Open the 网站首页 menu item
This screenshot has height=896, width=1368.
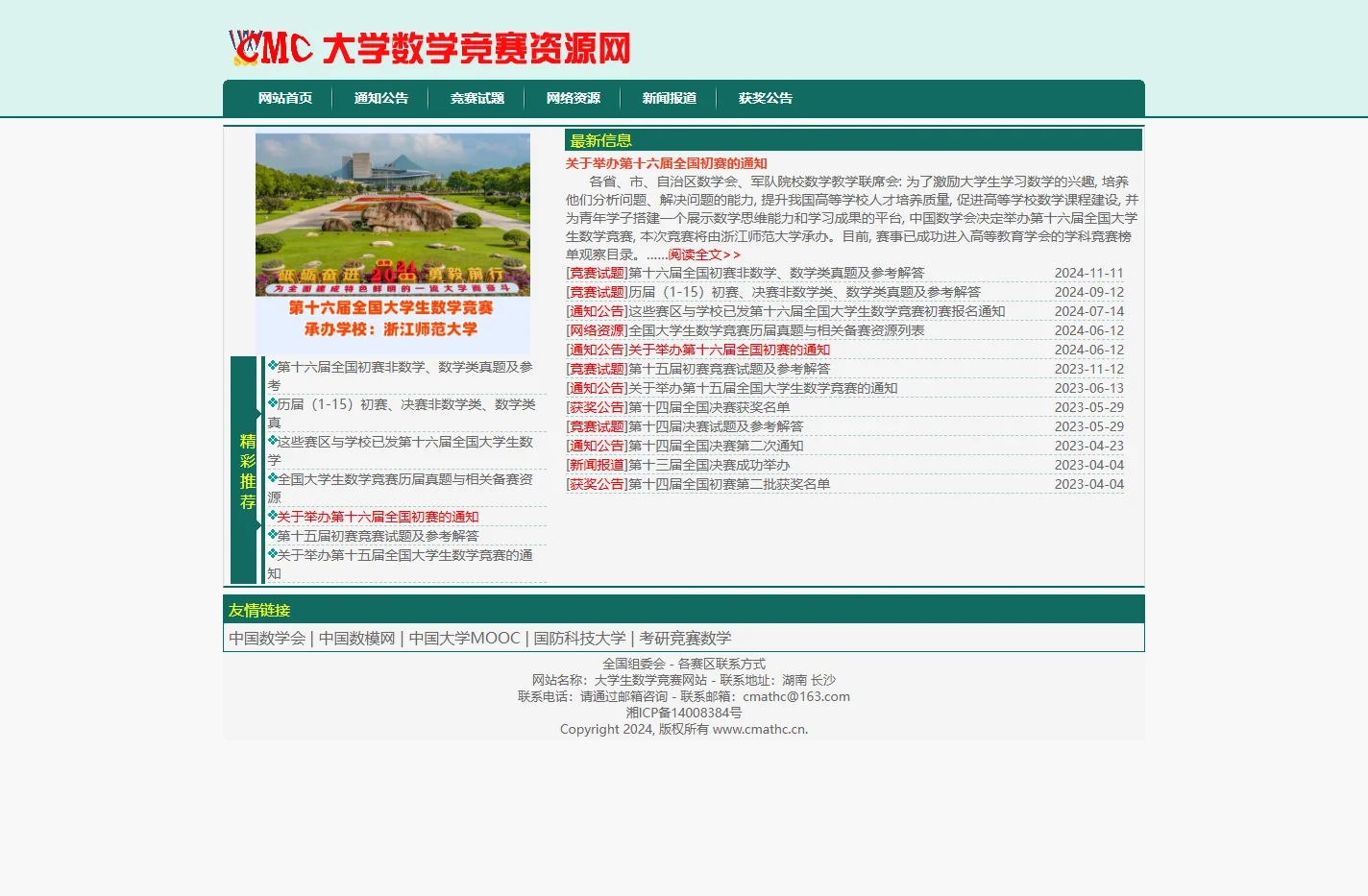(x=285, y=98)
